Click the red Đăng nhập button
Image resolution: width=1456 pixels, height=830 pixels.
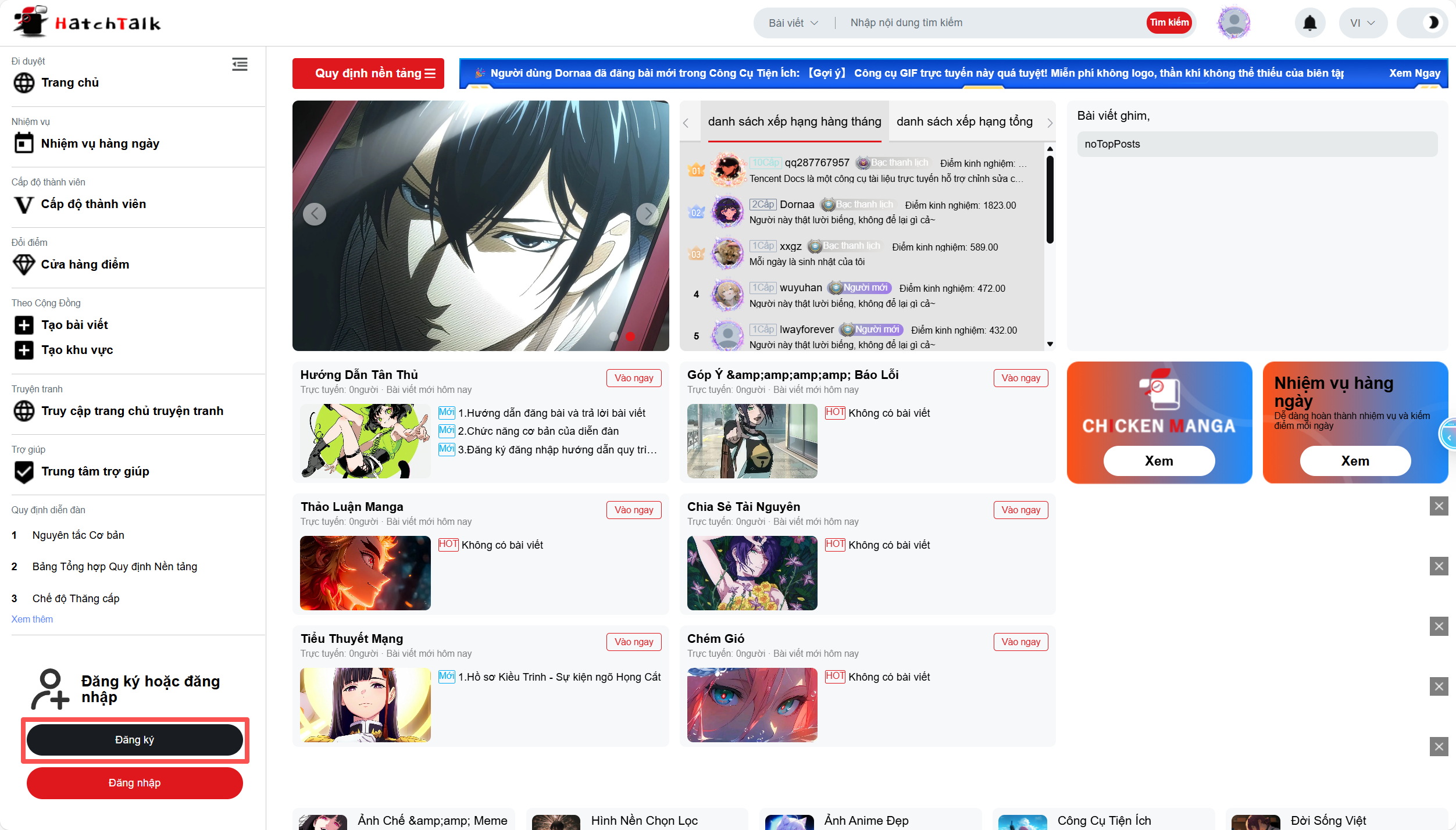click(x=134, y=783)
